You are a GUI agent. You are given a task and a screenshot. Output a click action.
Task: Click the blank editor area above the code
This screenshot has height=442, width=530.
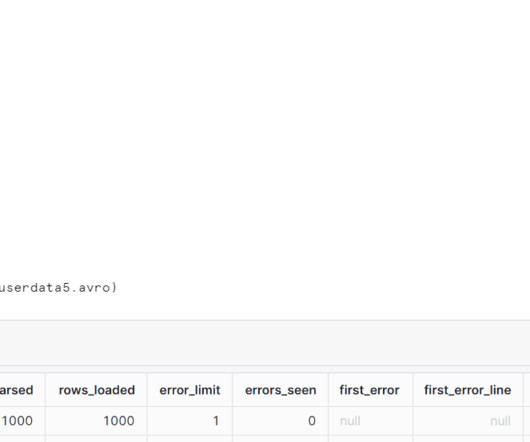[265, 135]
